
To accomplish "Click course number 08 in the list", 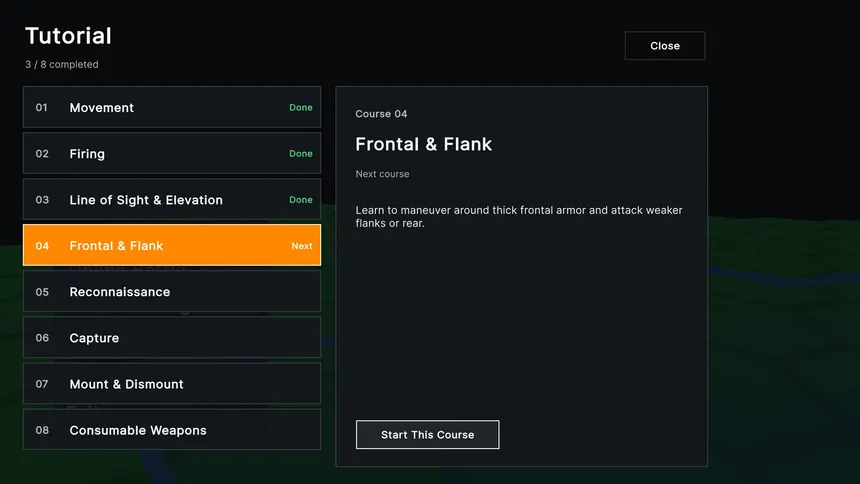I will (x=42, y=430).
